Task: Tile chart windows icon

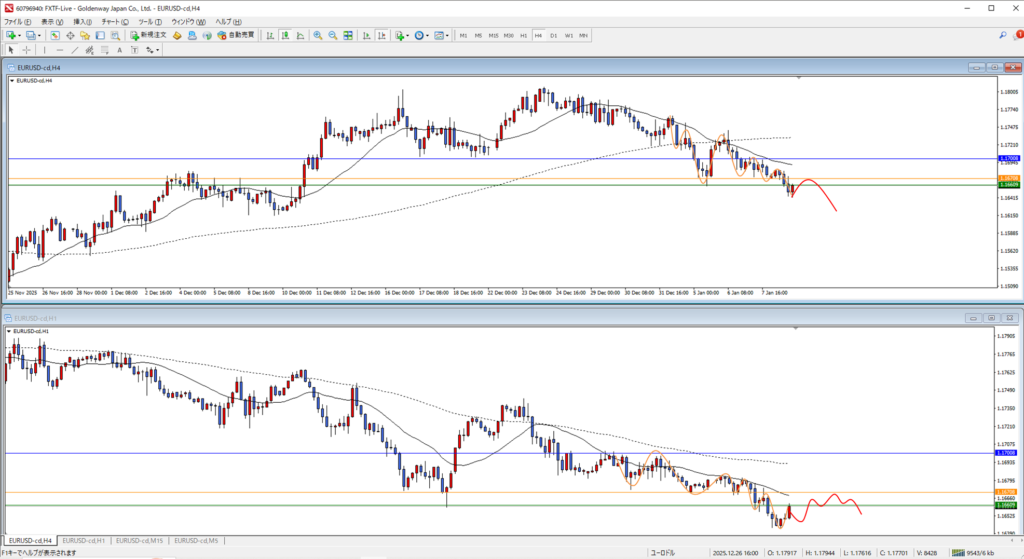Action: tap(348, 35)
